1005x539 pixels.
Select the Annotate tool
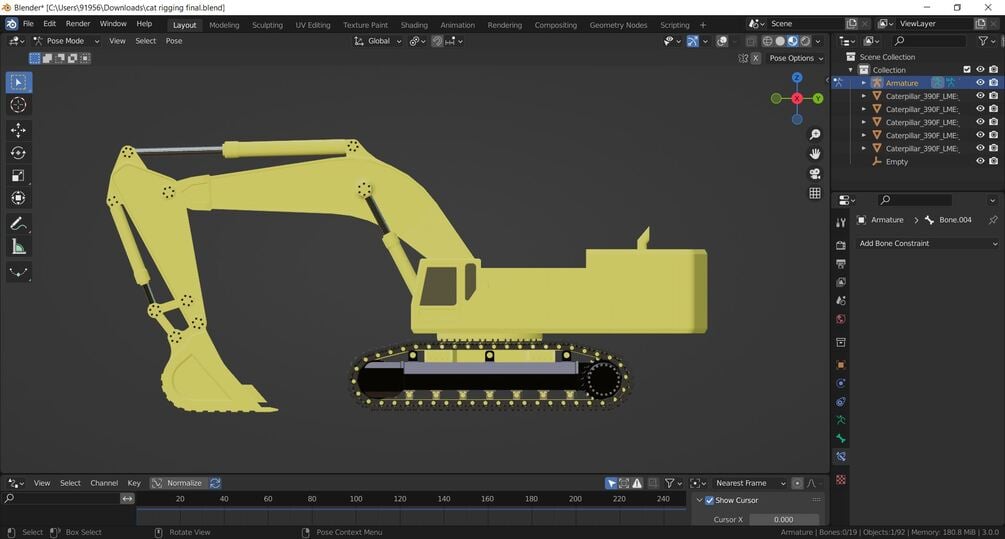point(18,223)
